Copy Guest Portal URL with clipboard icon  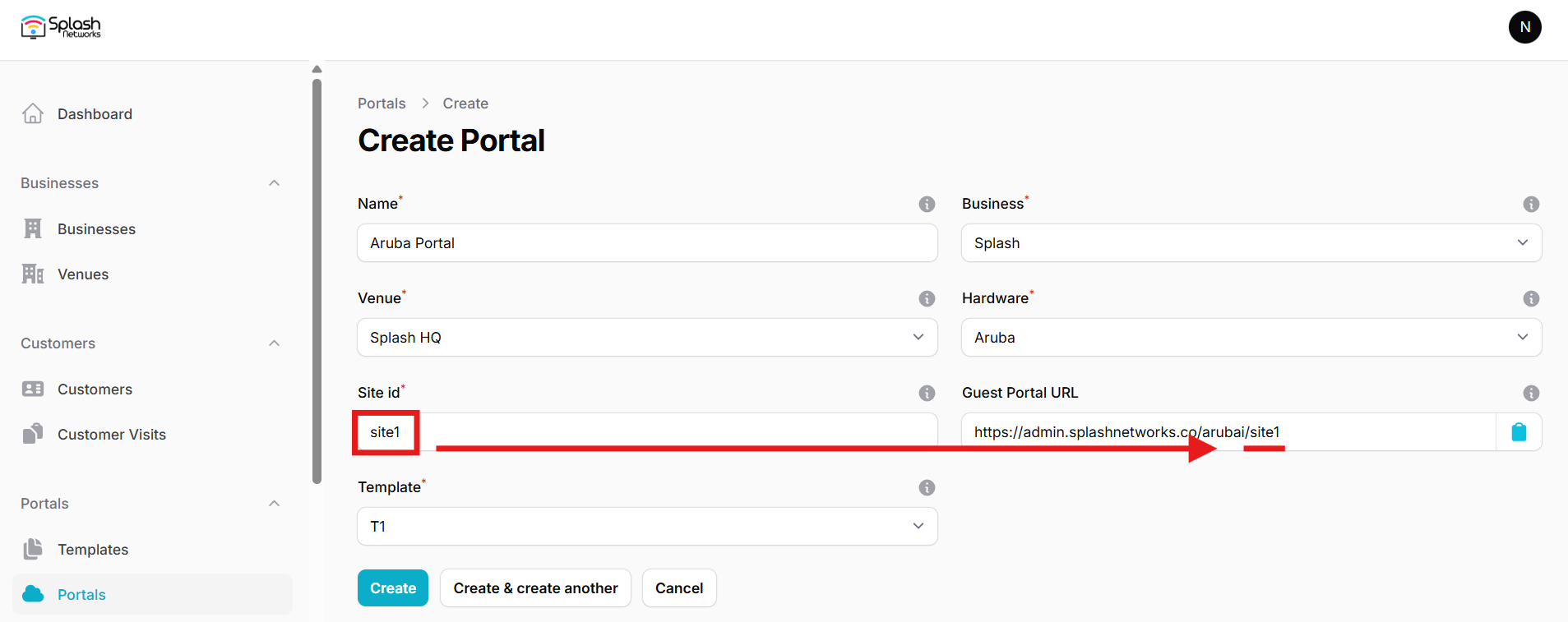coord(1519,431)
